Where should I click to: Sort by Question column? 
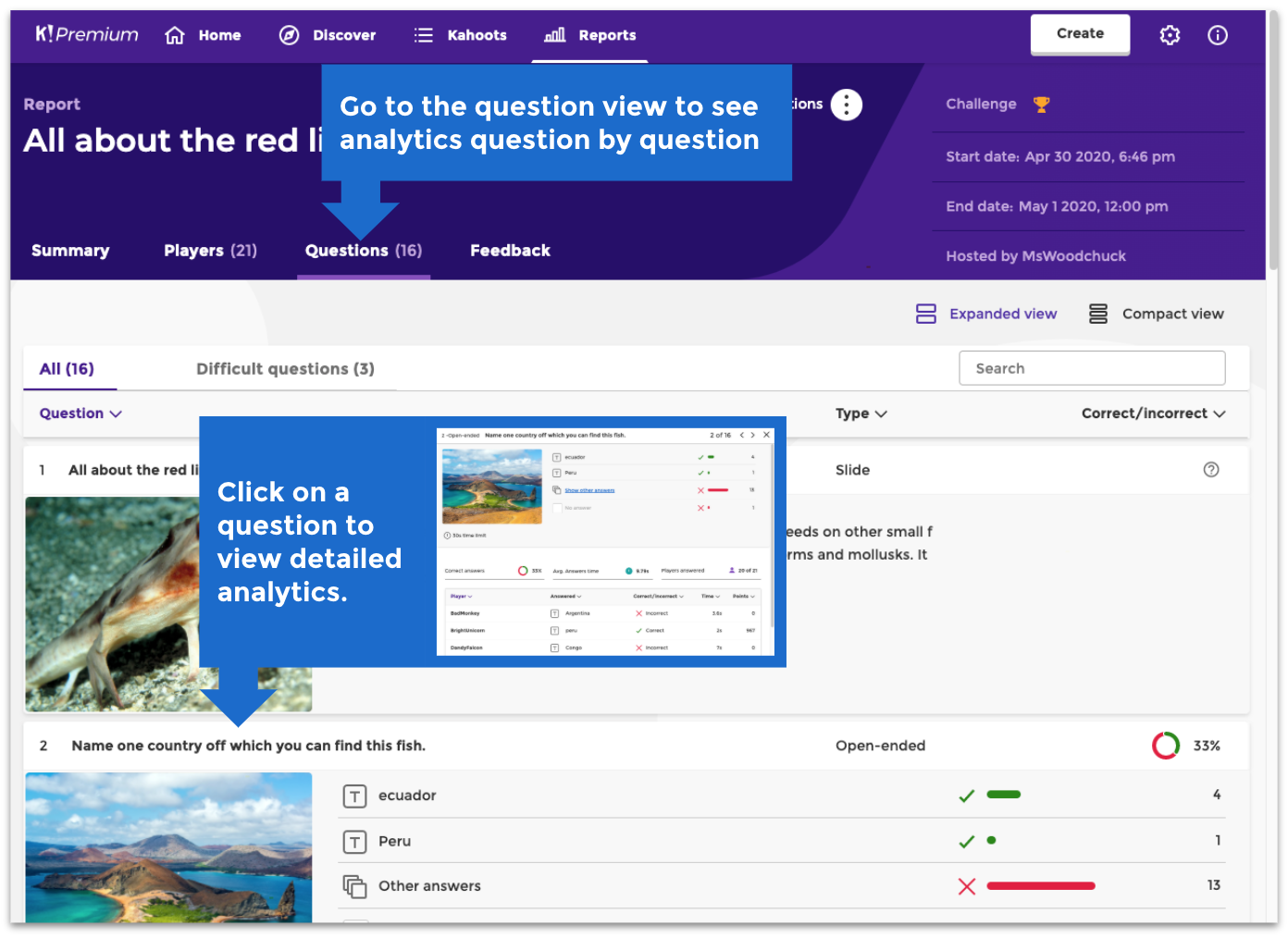coord(80,413)
